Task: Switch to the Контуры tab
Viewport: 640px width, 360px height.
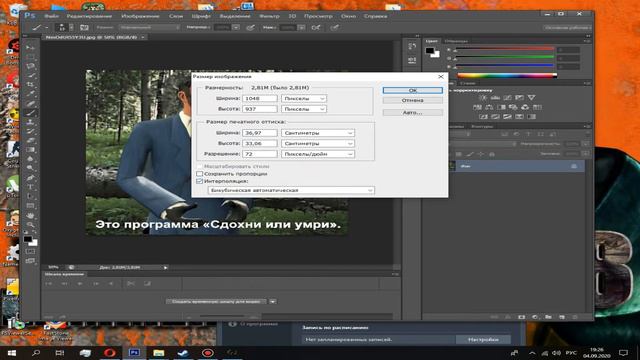Action: click(x=482, y=127)
